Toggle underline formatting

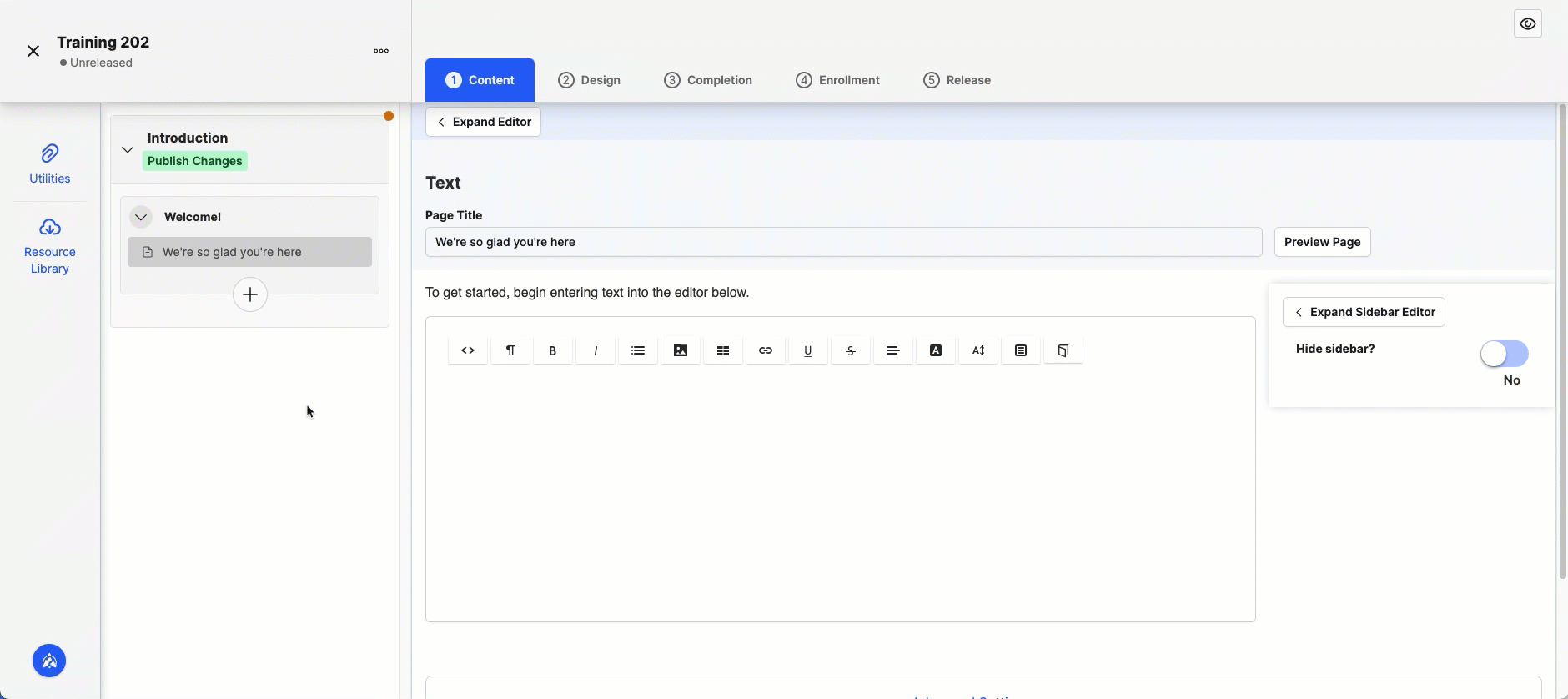click(808, 350)
